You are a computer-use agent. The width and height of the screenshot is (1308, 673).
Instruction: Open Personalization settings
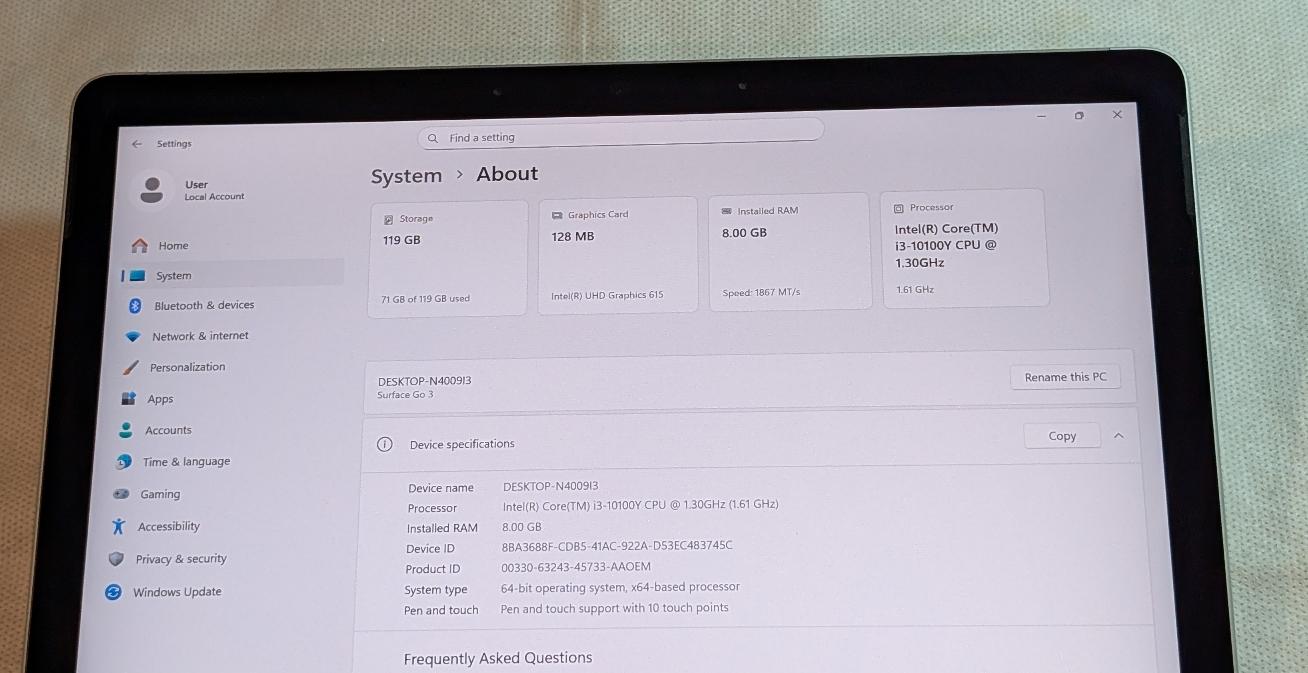click(187, 368)
